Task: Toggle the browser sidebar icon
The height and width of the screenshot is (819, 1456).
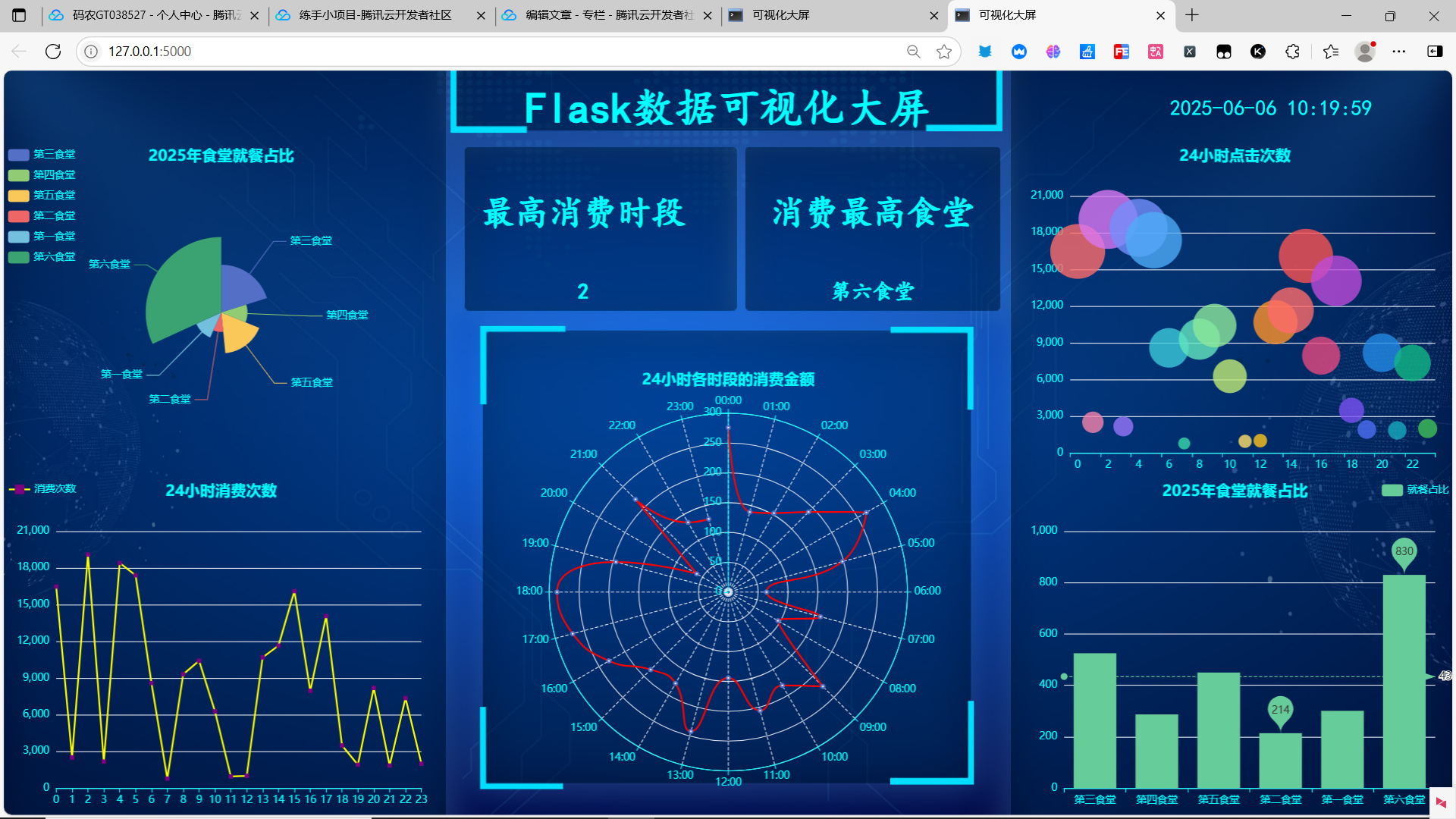Action: [1435, 52]
